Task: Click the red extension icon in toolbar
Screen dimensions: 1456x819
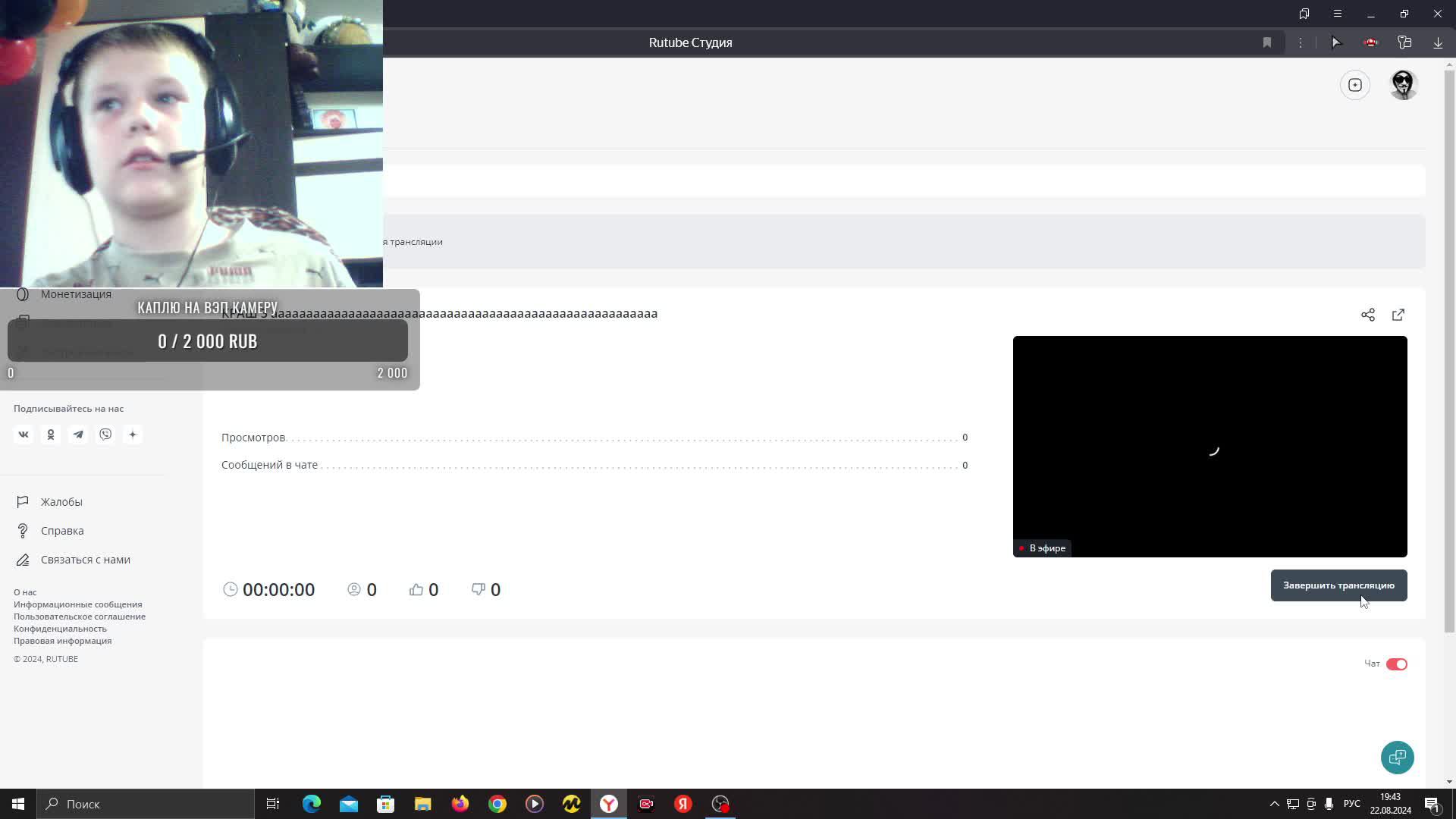Action: point(1370,42)
